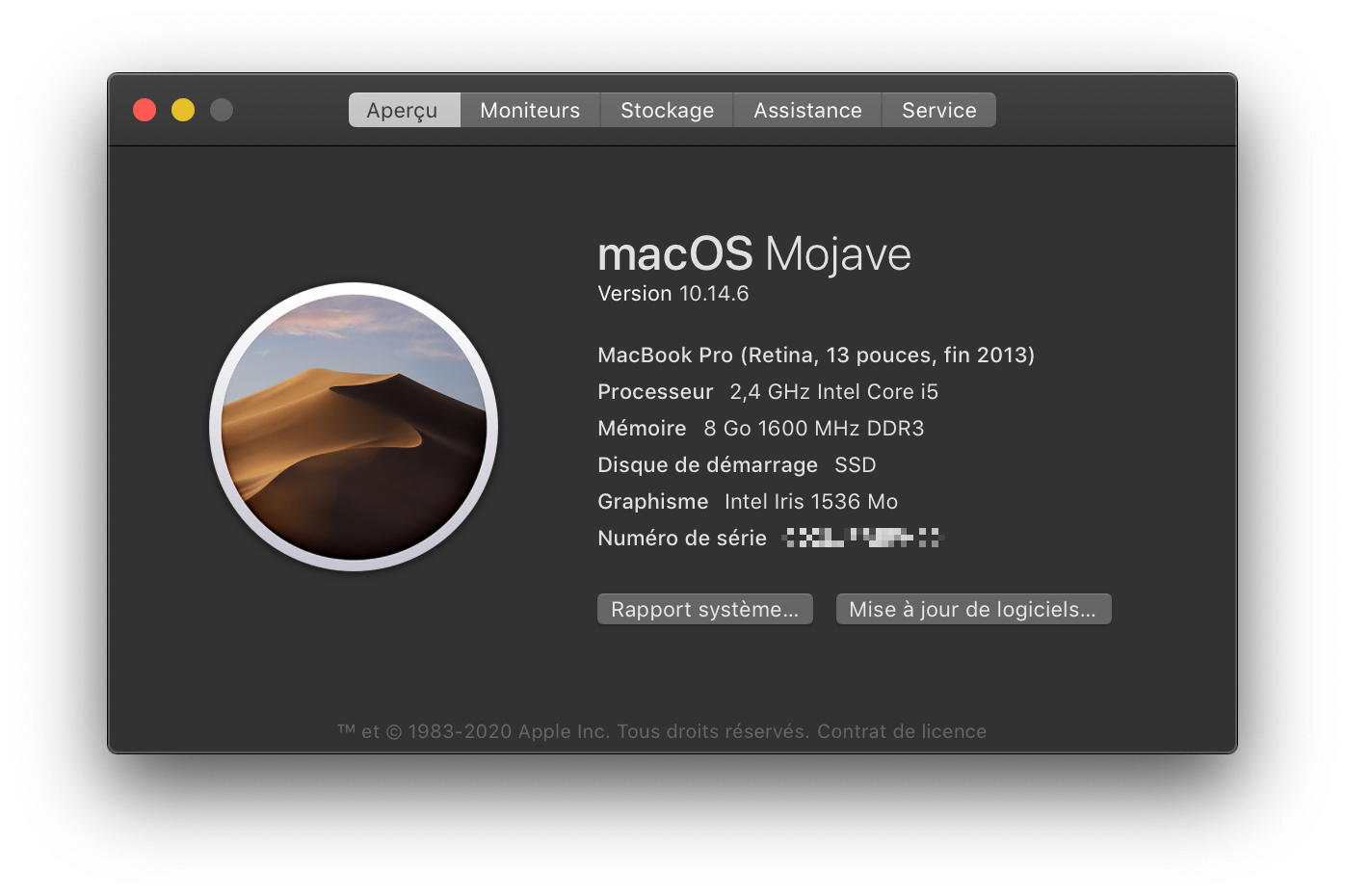
Task: Select the MacBook Pro model line
Action: [x=816, y=356]
